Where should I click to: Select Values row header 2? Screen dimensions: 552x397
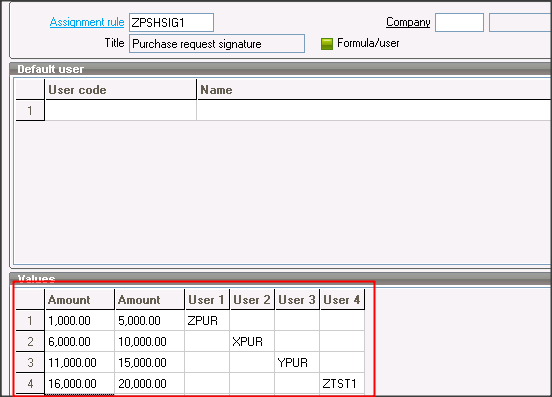tap(30, 341)
